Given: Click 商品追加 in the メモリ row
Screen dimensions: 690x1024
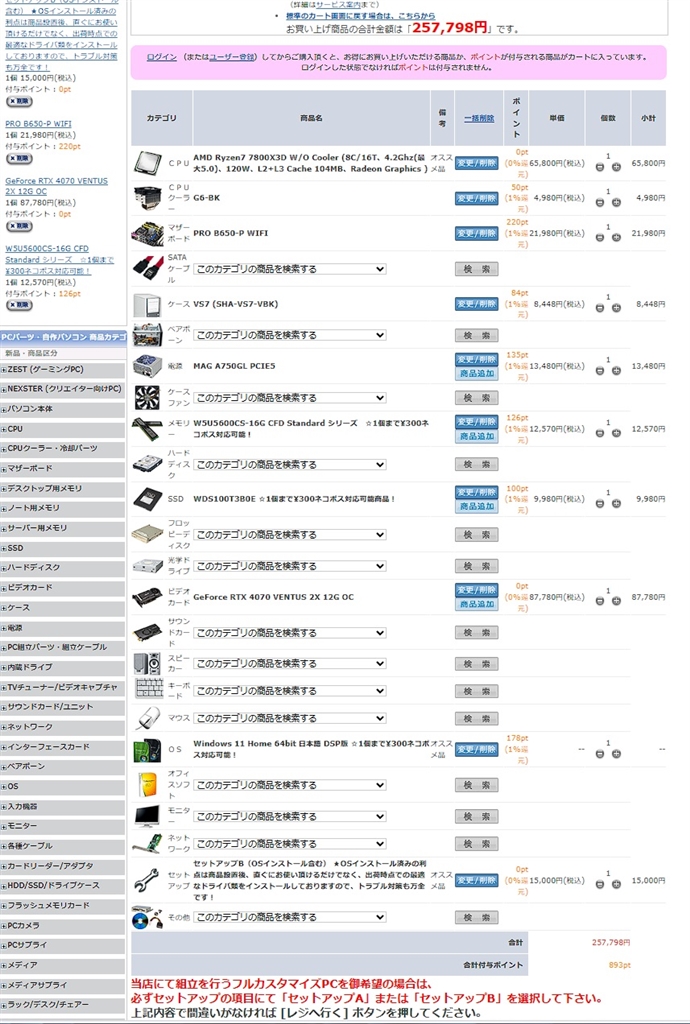Looking at the screenshot, I should point(477,436).
